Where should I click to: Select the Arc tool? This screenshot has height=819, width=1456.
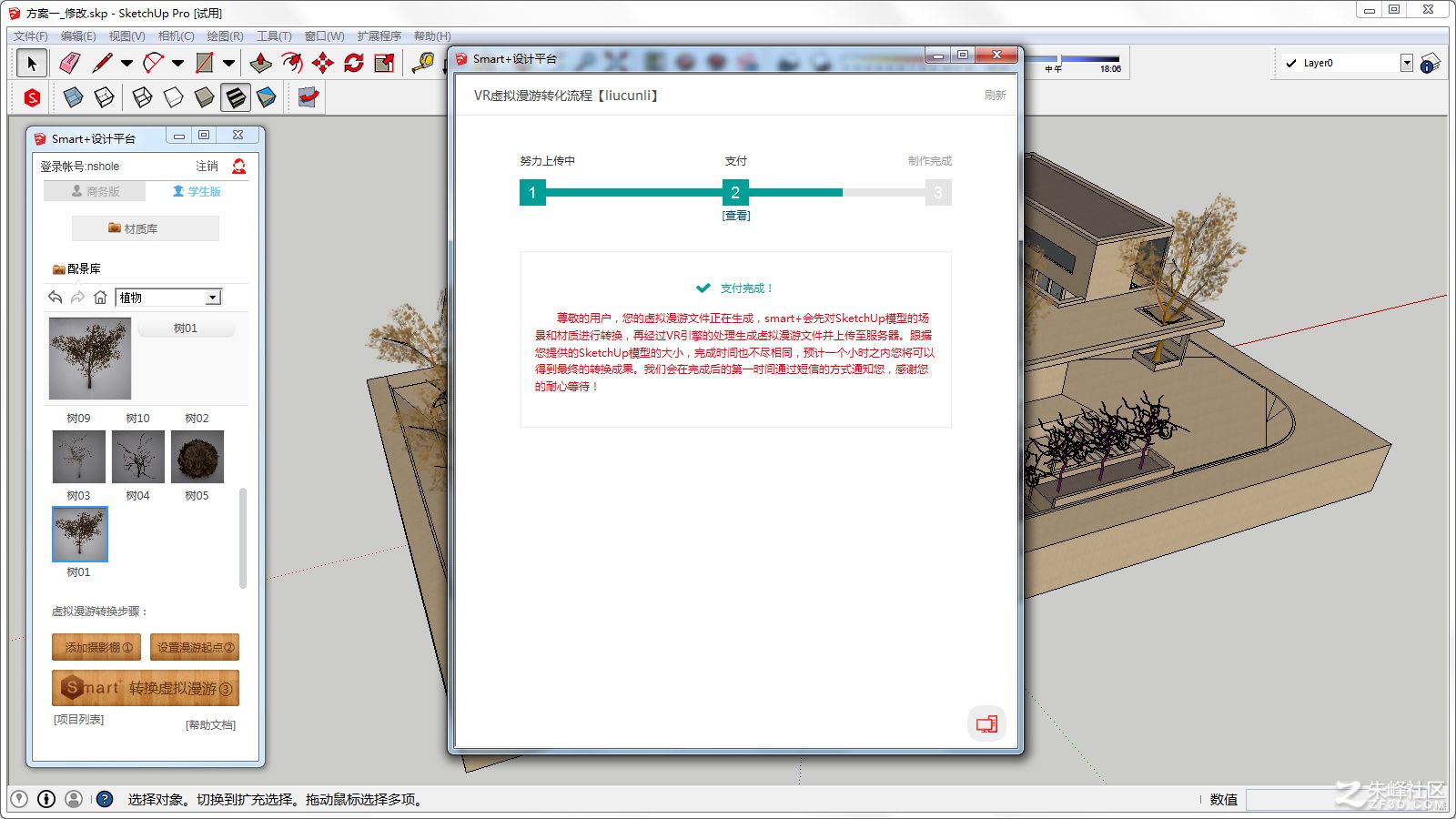coord(154,63)
